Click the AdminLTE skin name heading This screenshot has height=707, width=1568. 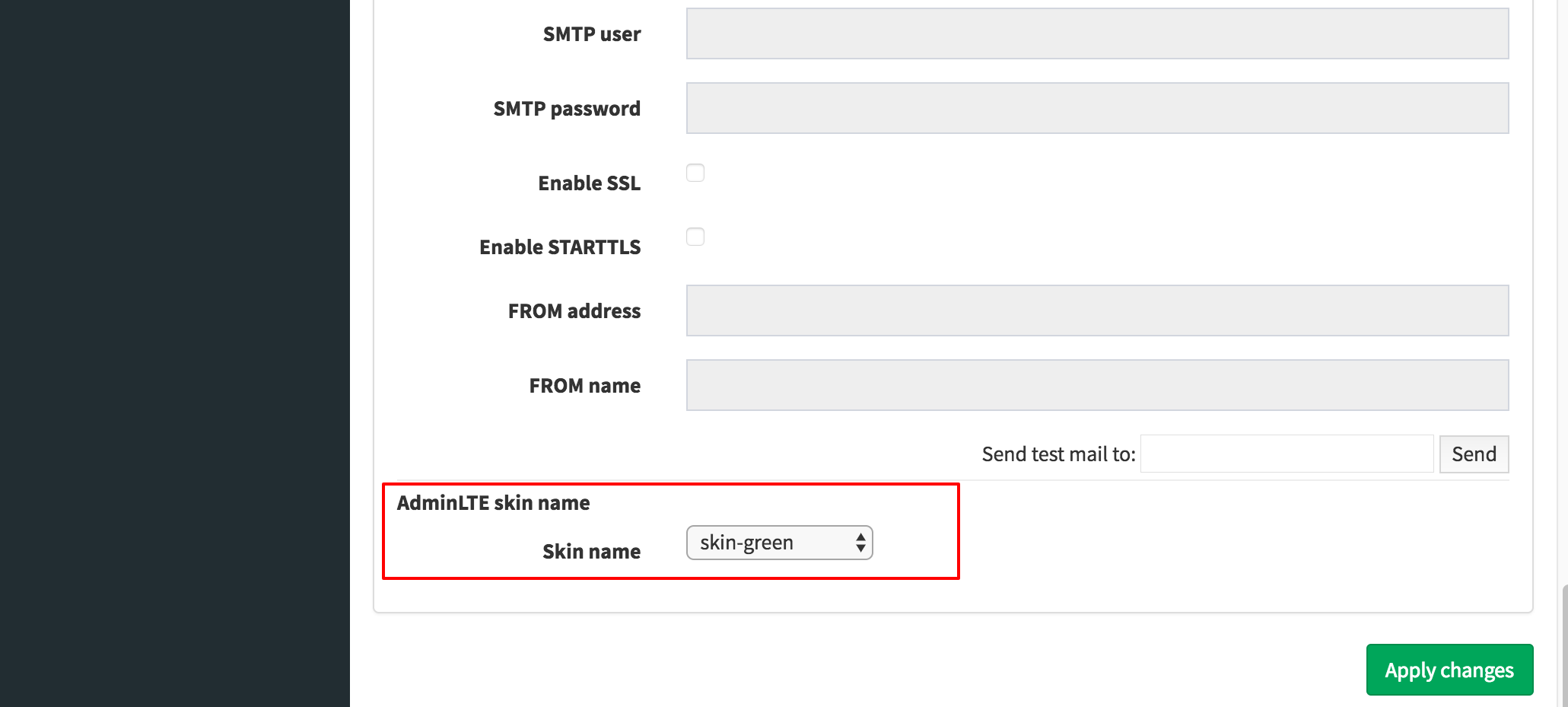pyautogui.click(x=493, y=503)
